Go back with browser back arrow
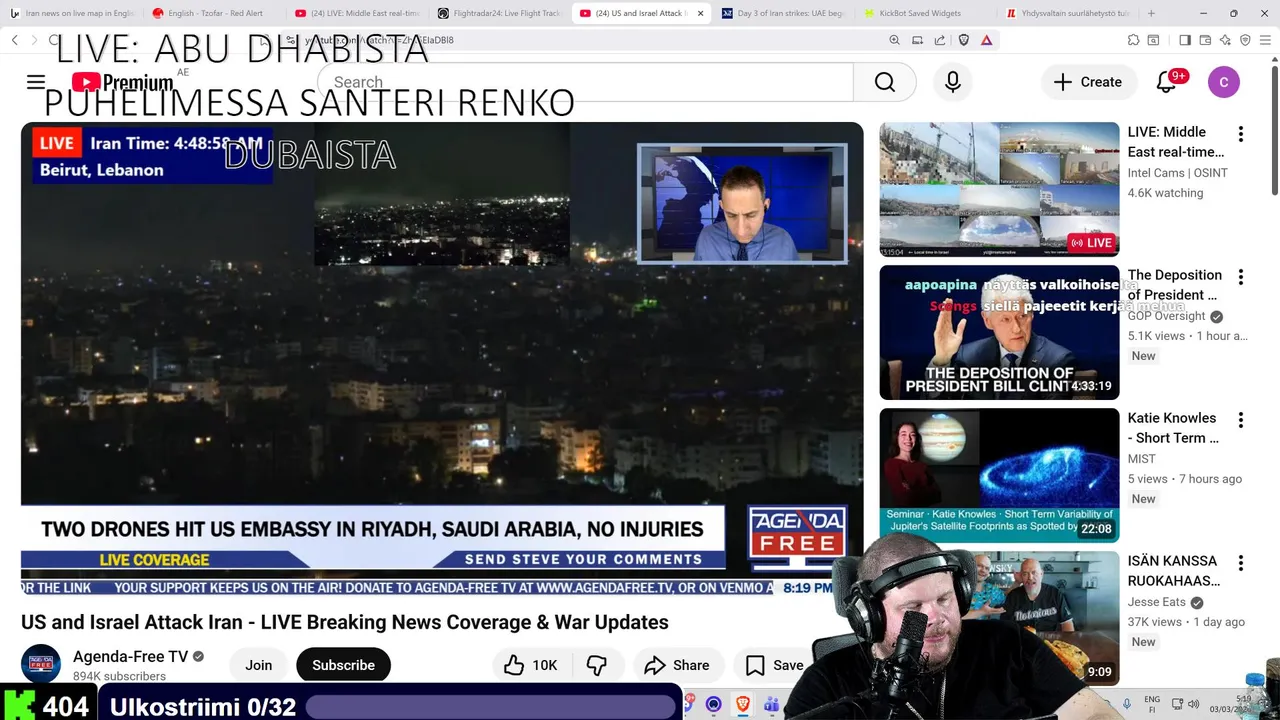1280x720 pixels. tap(14, 40)
